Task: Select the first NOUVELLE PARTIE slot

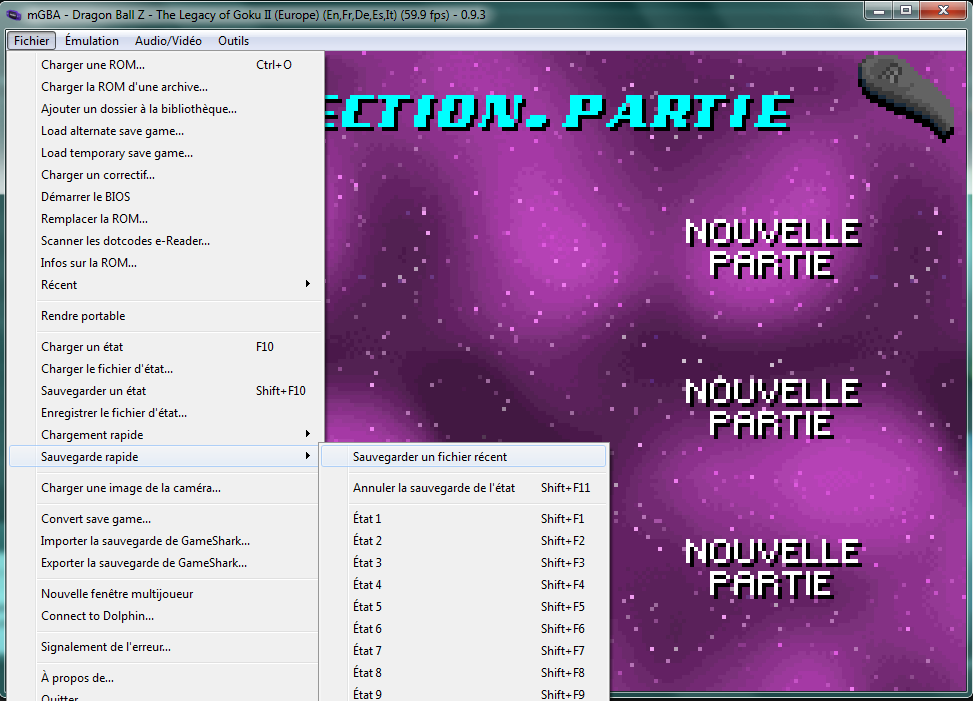Action: [773, 248]
